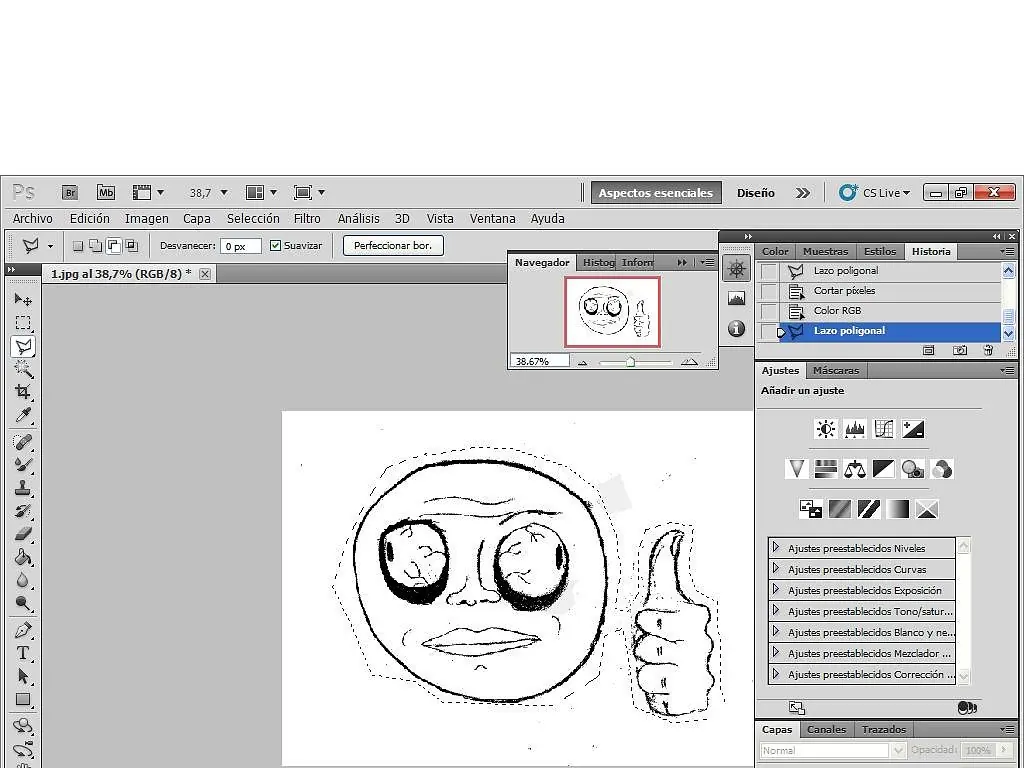Select the Magic Wand tool
The width and height of the screenshot is (1024, 768).
(x=23, y=369)
